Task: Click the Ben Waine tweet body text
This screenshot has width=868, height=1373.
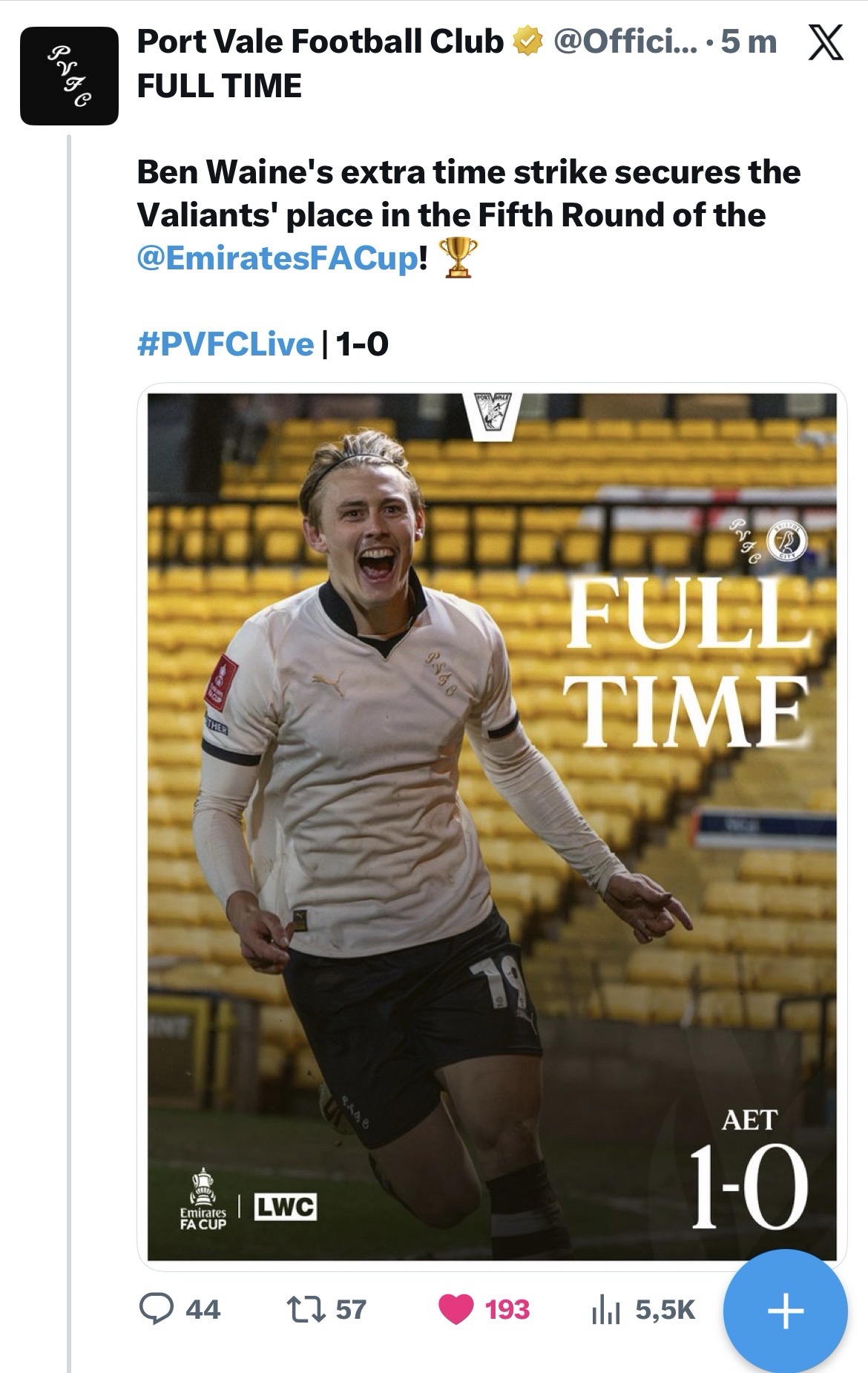Action: 467,193
